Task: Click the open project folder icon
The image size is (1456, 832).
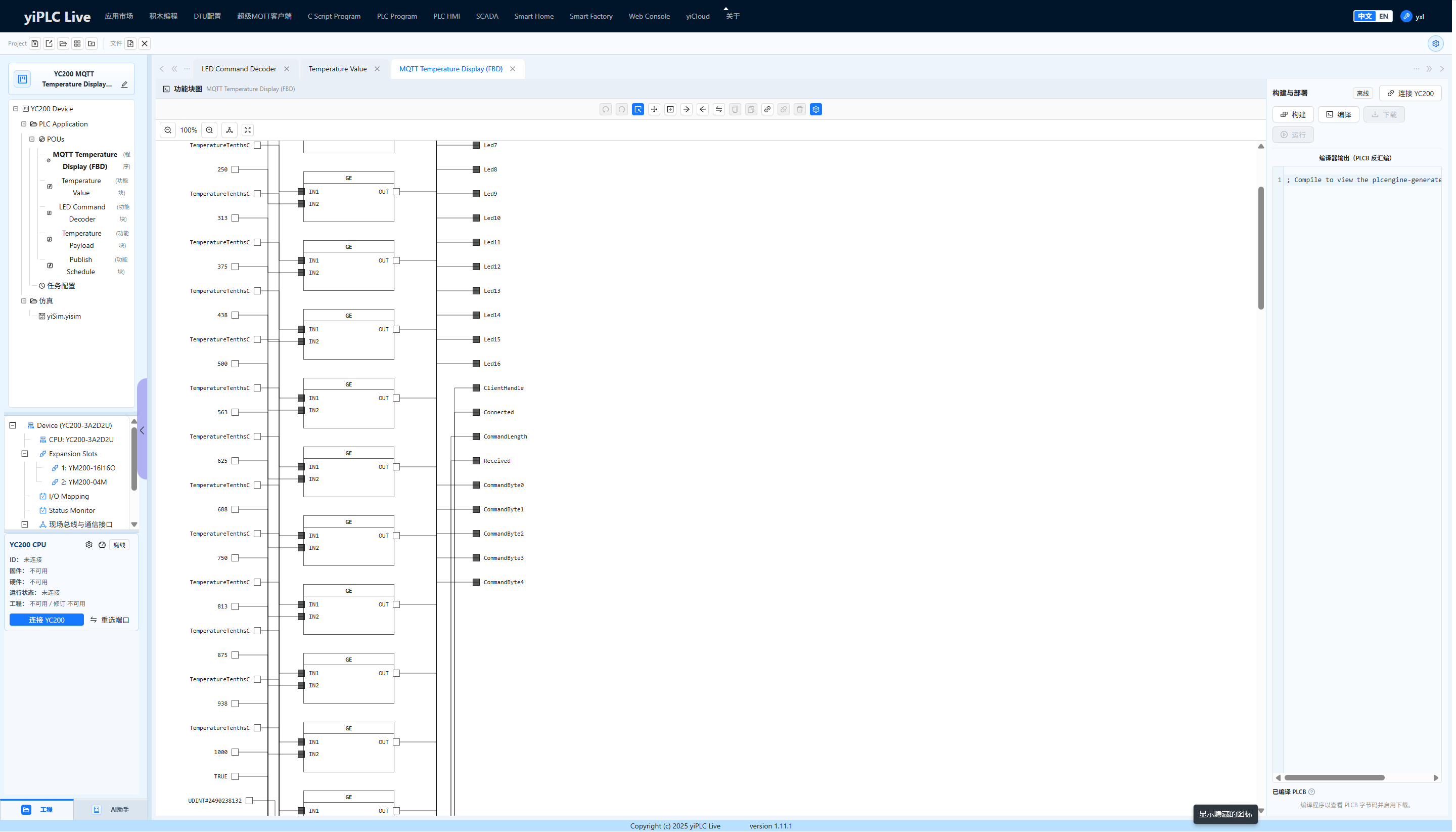Action: click(x=63, y=43)
